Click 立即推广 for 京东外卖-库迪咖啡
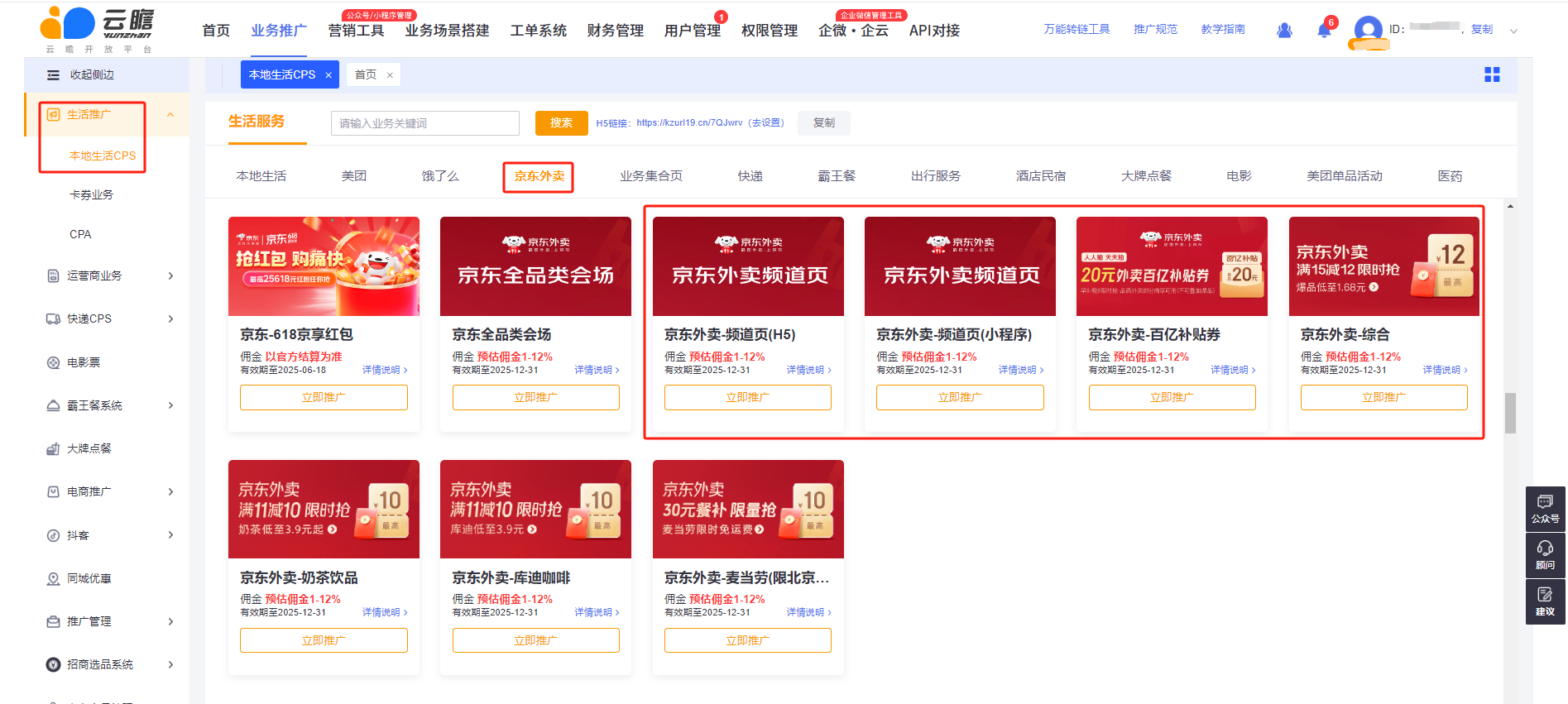The image size is (1568, 704). coord(535,640)
